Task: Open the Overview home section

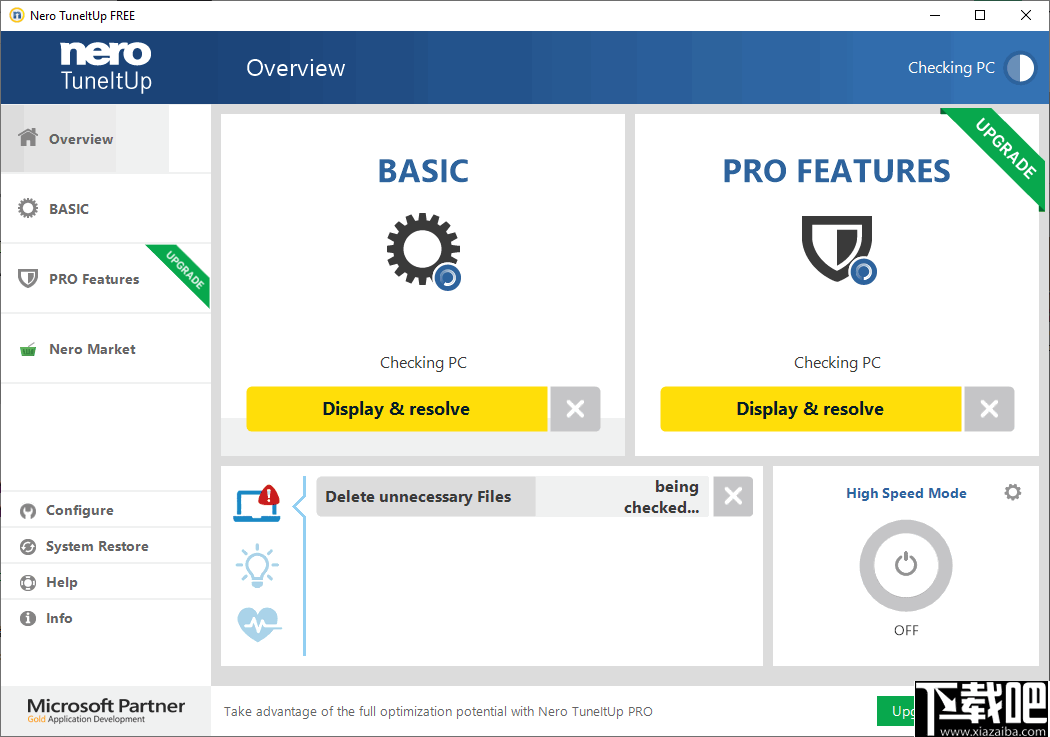Action: pyautogui.click(x=106, y=139)
